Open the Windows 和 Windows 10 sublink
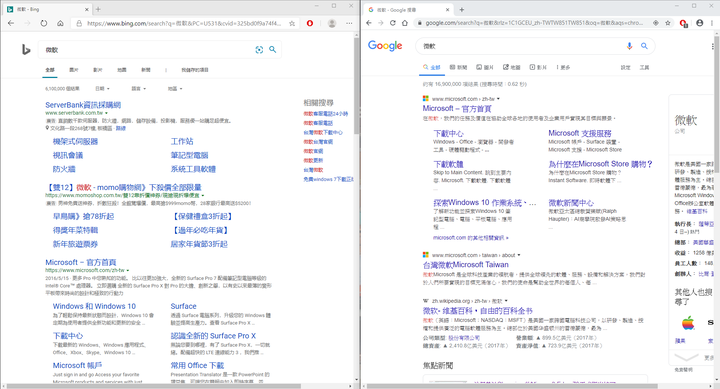720x389 pixels. click(94, 306)
